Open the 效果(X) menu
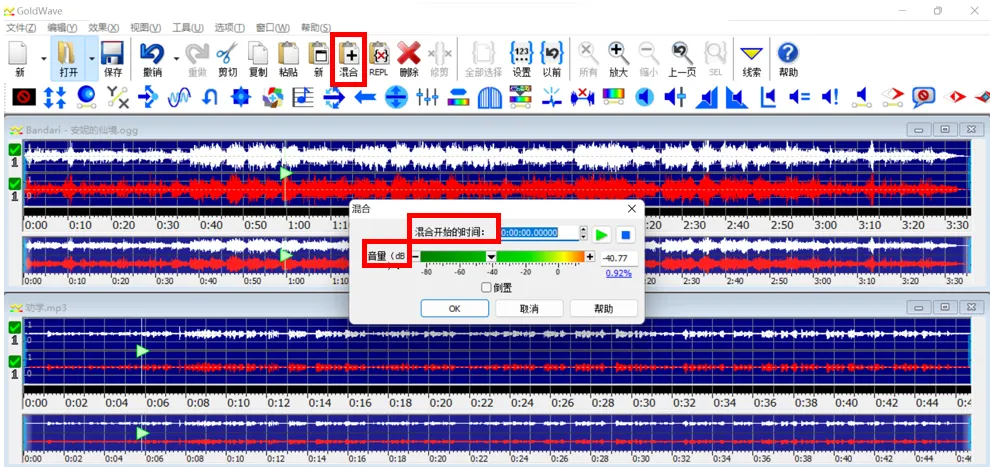This screenshot has height=467, width=990. (x=104, y=28)
